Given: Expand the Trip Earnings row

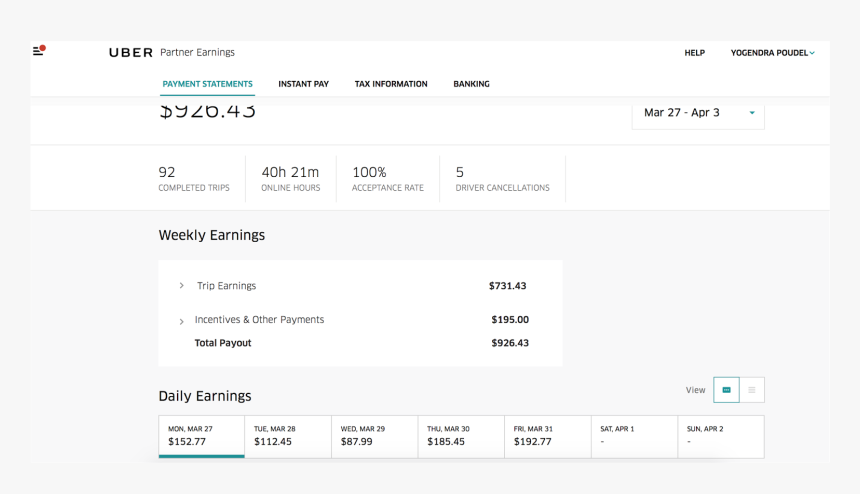Looking at the screenshot, I should tap(182, 286).
